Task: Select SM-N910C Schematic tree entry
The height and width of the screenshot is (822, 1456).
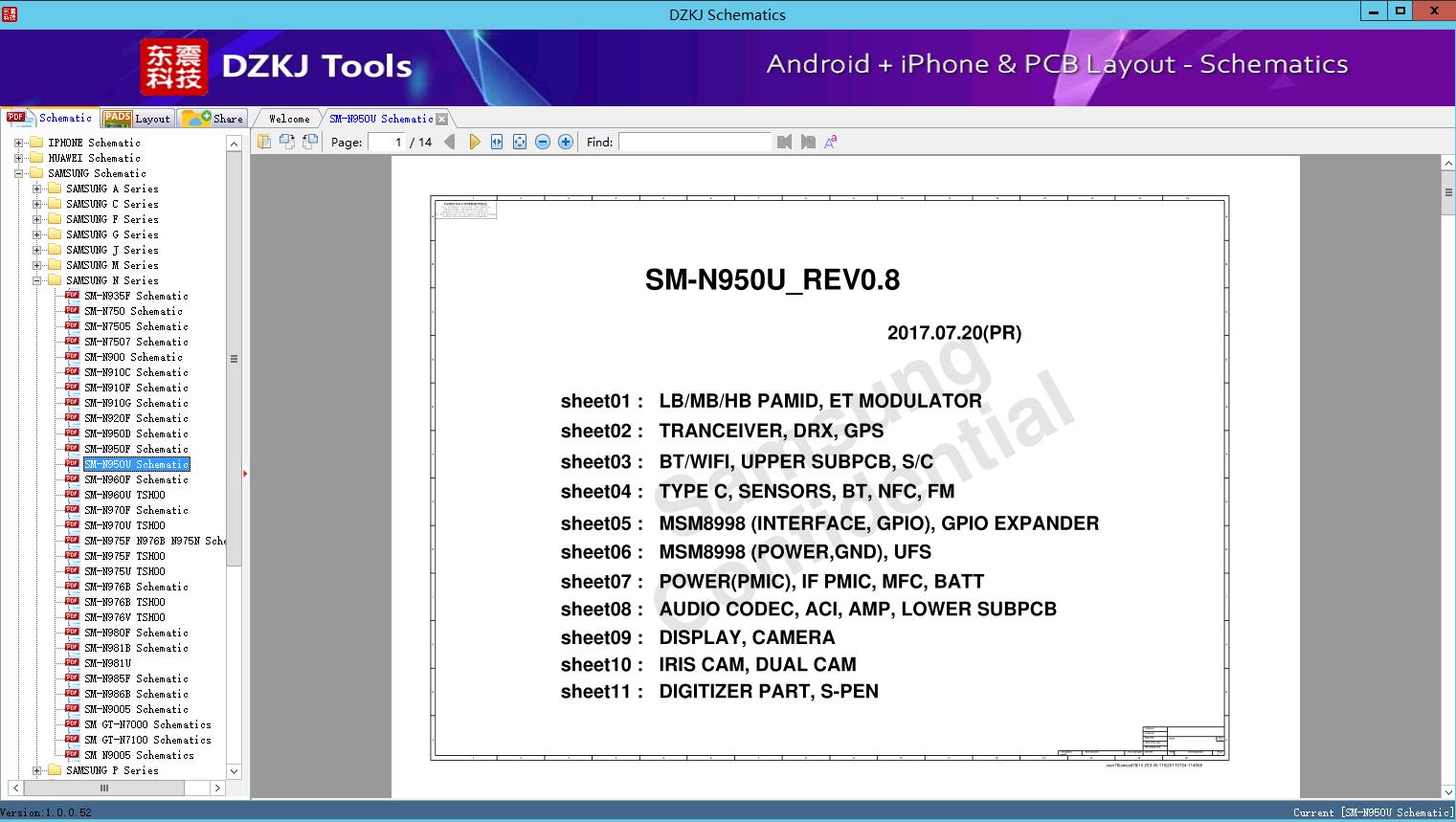Action: pos(136,372)
